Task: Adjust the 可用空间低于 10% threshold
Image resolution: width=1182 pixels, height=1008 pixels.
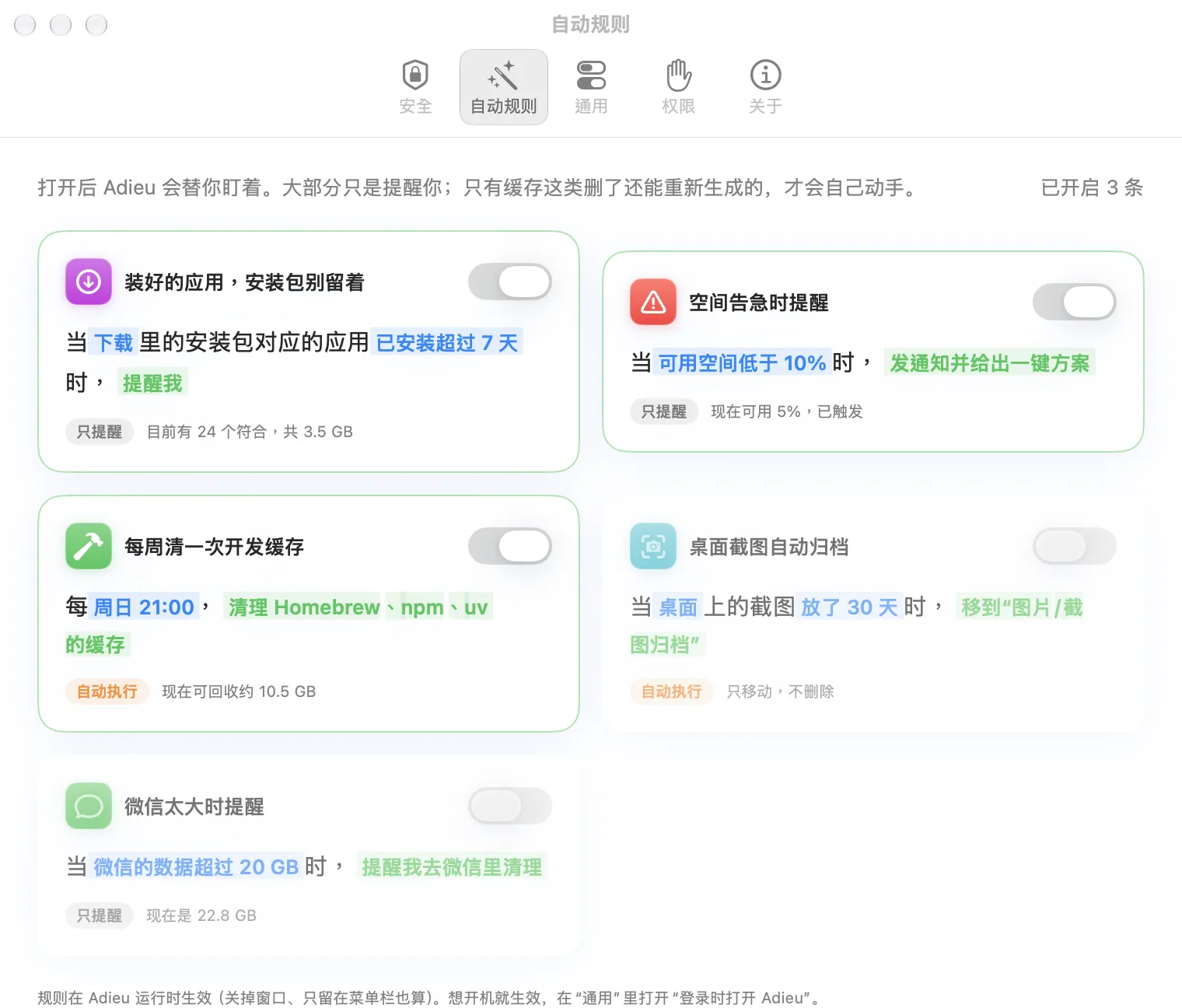Action: 742,362
